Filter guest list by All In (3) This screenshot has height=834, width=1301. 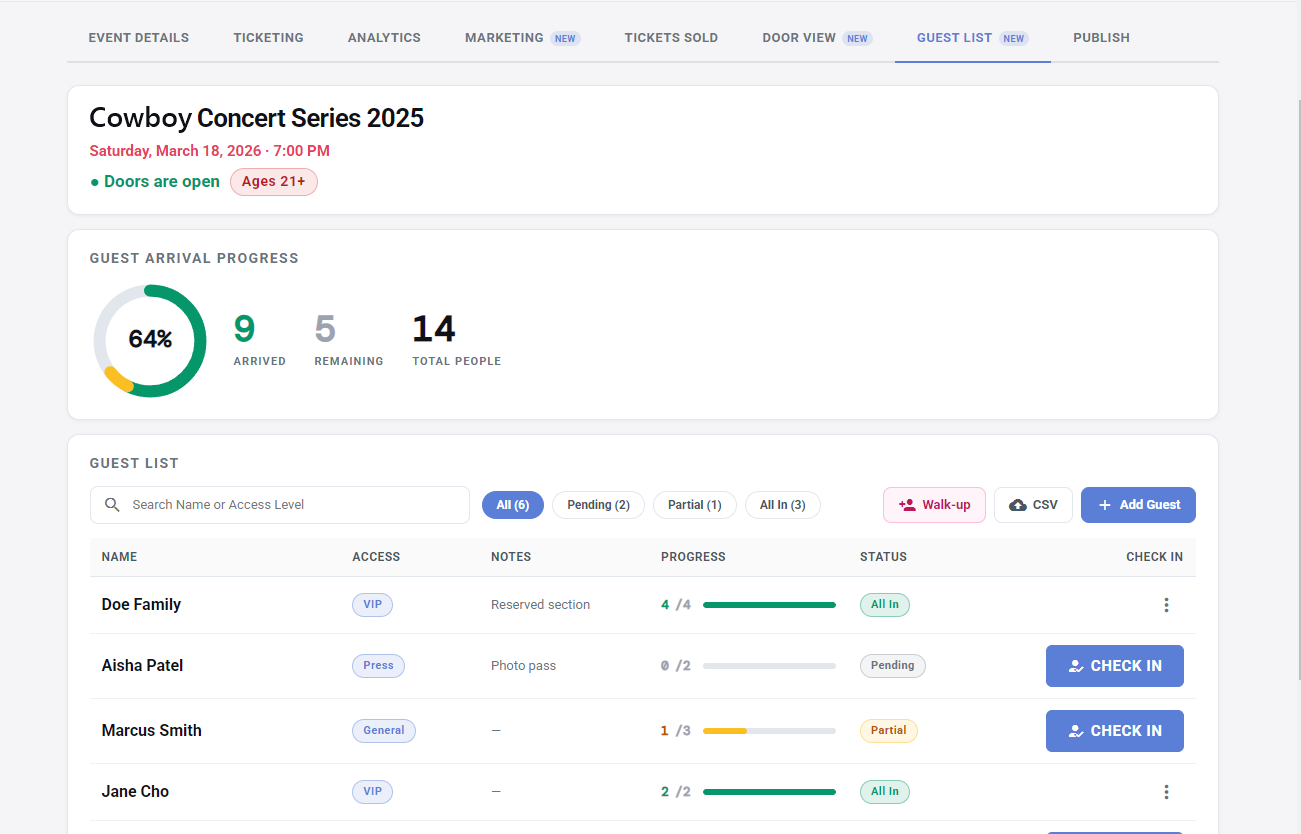point(782,505)
